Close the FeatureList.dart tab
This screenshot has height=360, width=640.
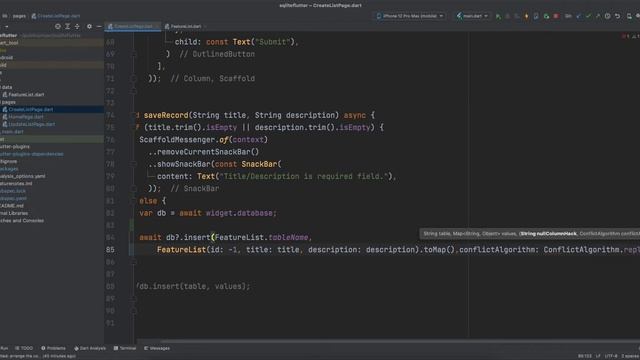point(205,26)
